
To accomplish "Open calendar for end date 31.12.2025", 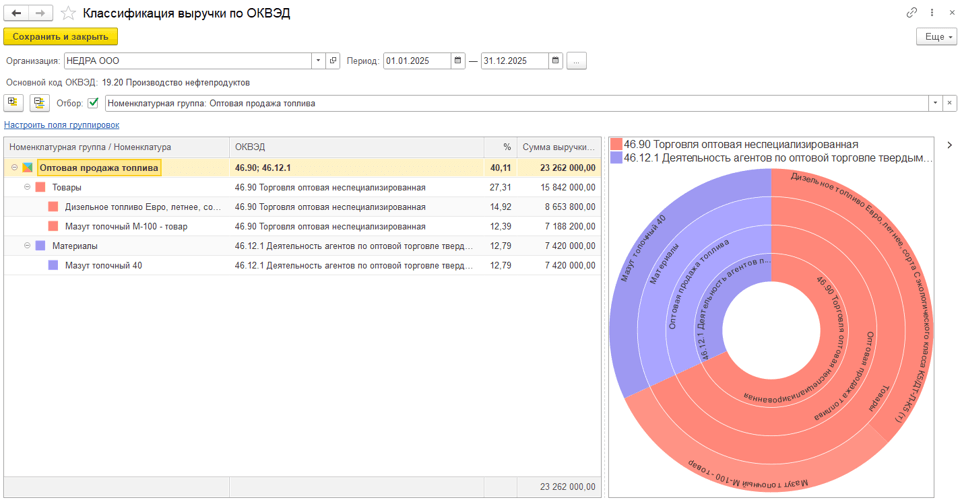I will 556,61.
